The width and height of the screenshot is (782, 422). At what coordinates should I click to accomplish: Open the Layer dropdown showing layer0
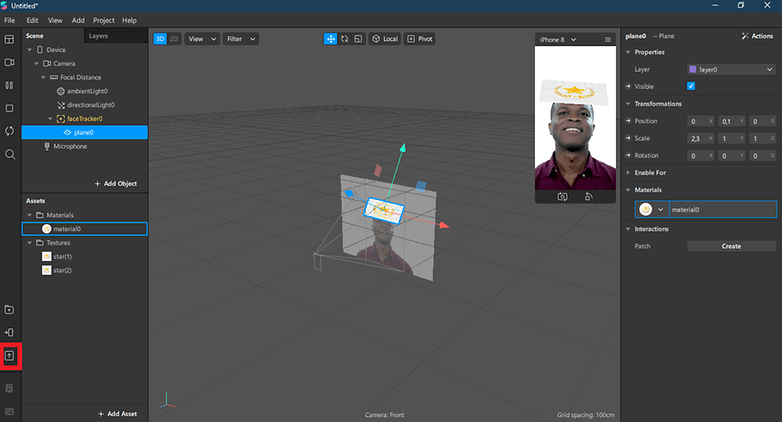click(731, 69)
